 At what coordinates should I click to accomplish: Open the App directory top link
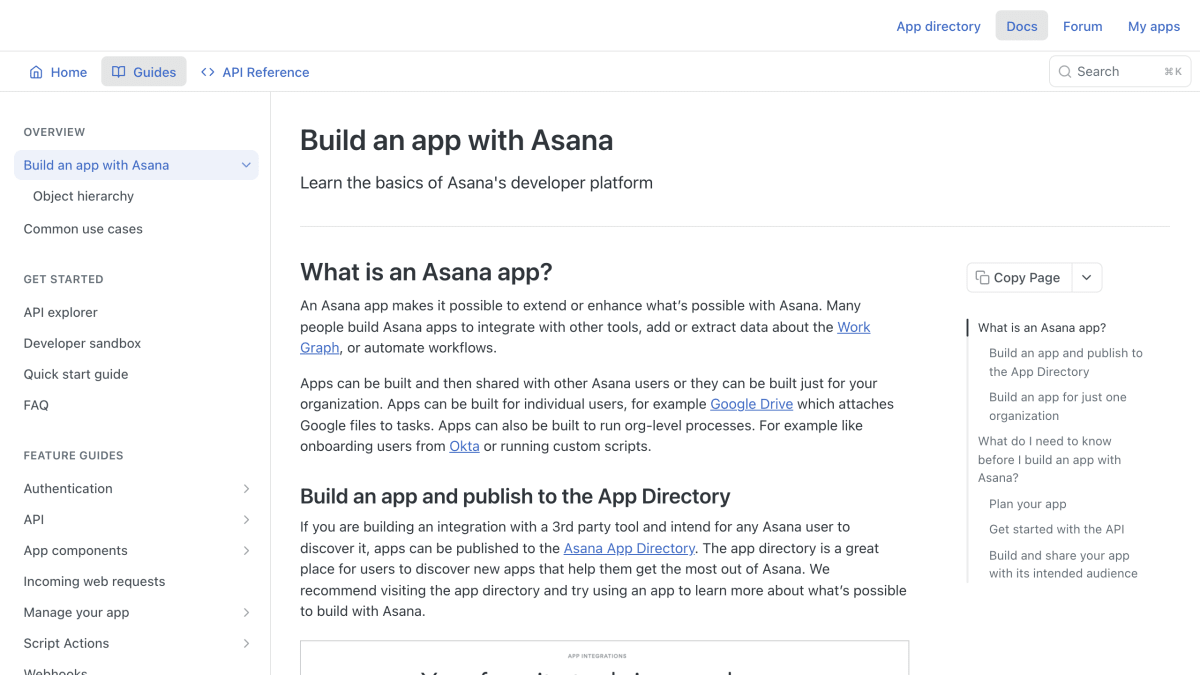point(938,26)
